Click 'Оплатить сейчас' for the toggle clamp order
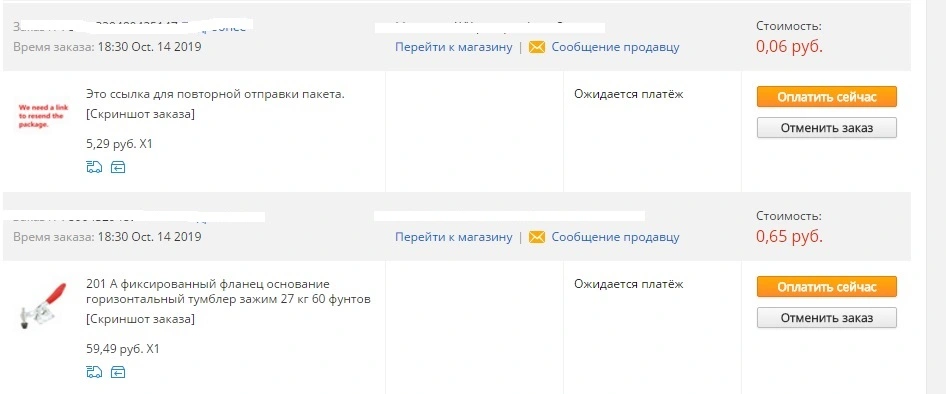 pos(827,287)
